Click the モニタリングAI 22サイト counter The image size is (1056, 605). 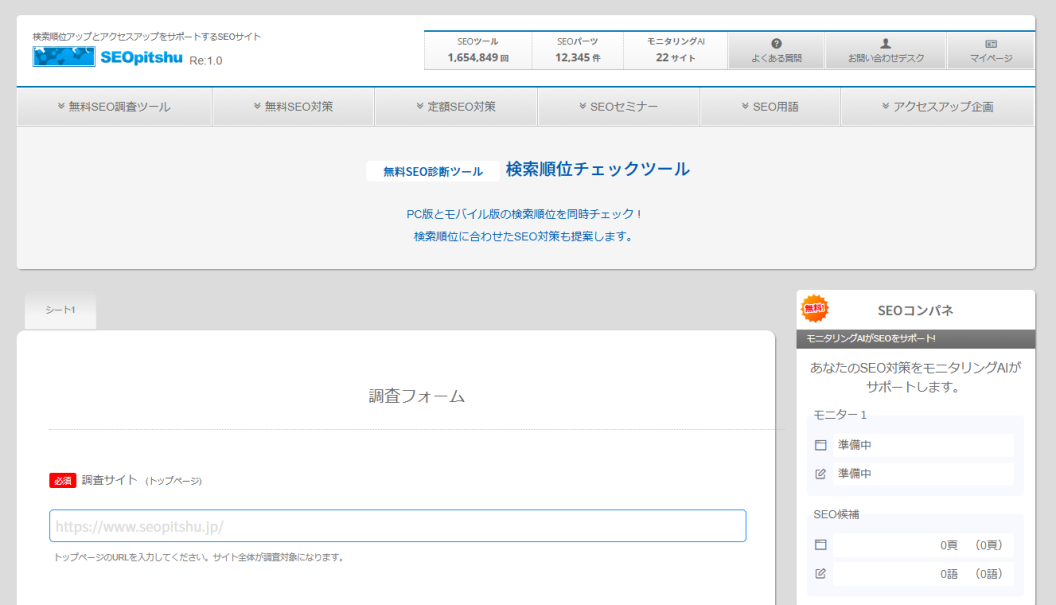[676, 50]
